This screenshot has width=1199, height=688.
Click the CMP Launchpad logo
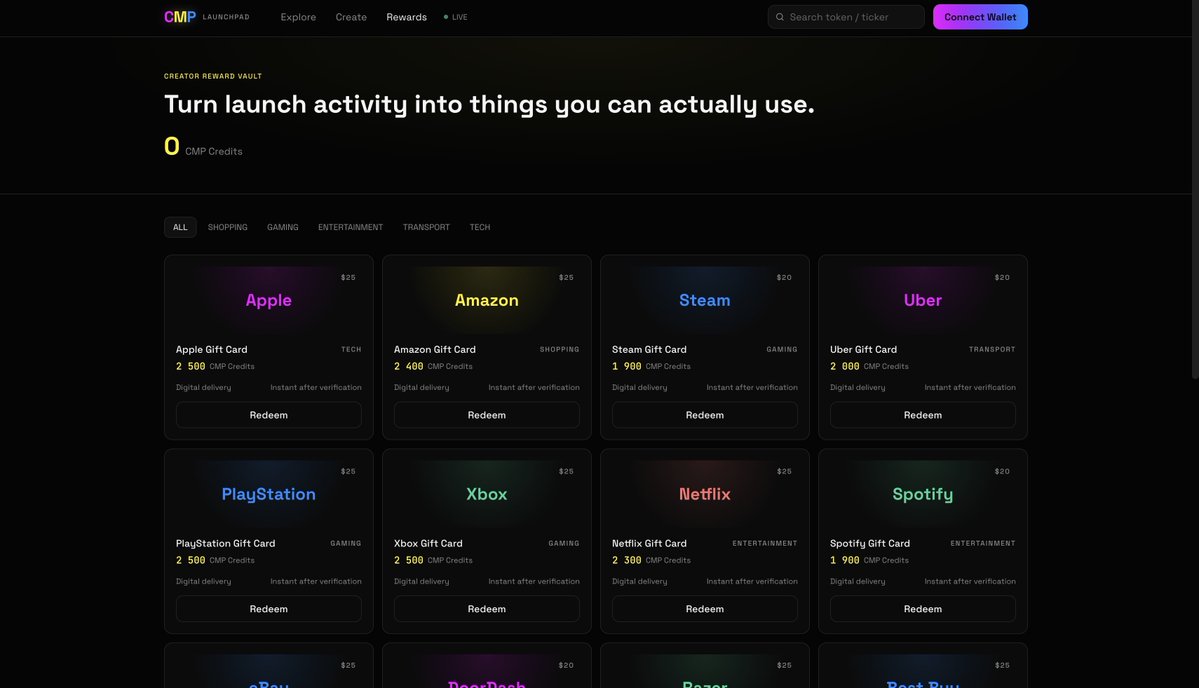[206, 17]
